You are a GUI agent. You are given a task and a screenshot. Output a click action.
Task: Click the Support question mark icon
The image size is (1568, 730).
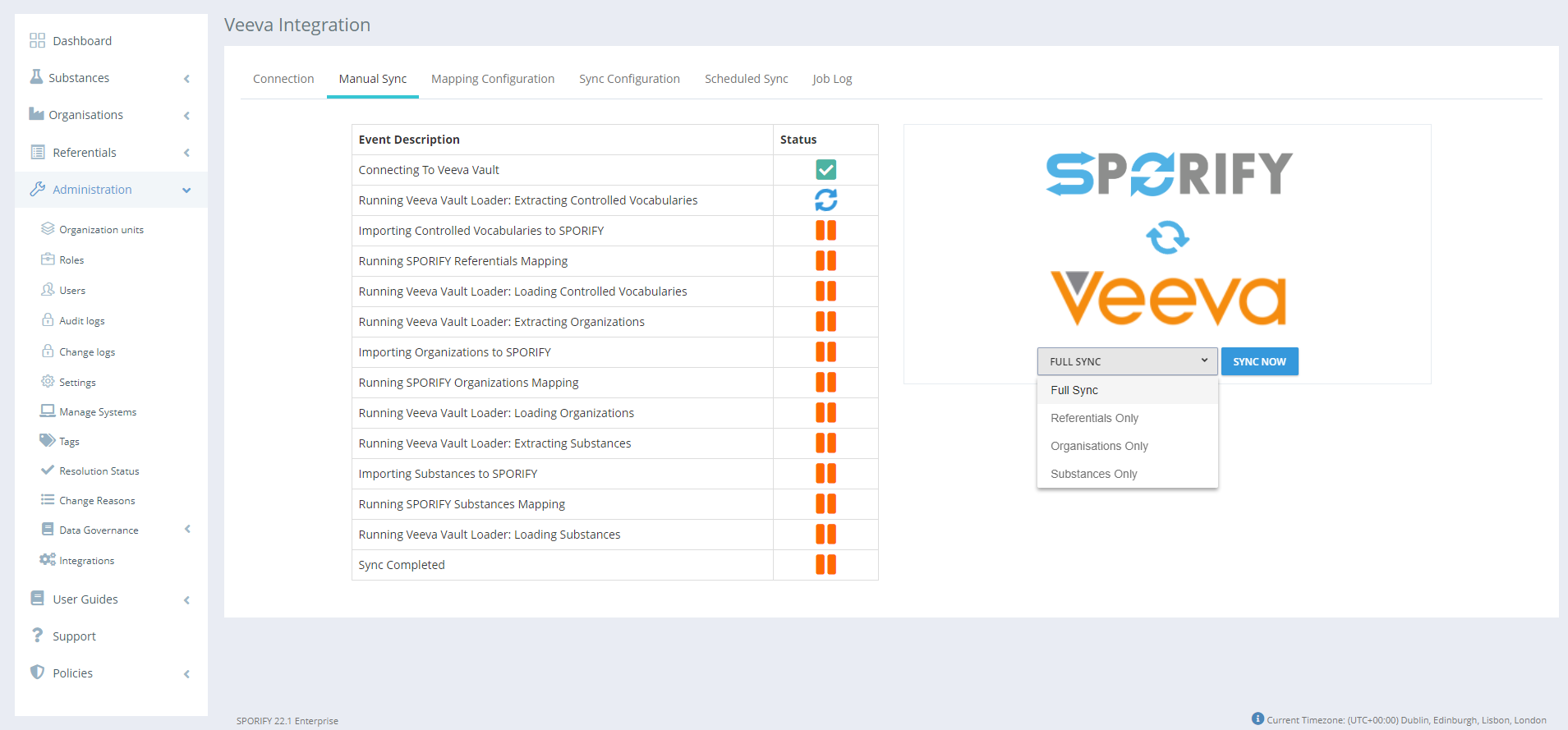click(37, 636)
